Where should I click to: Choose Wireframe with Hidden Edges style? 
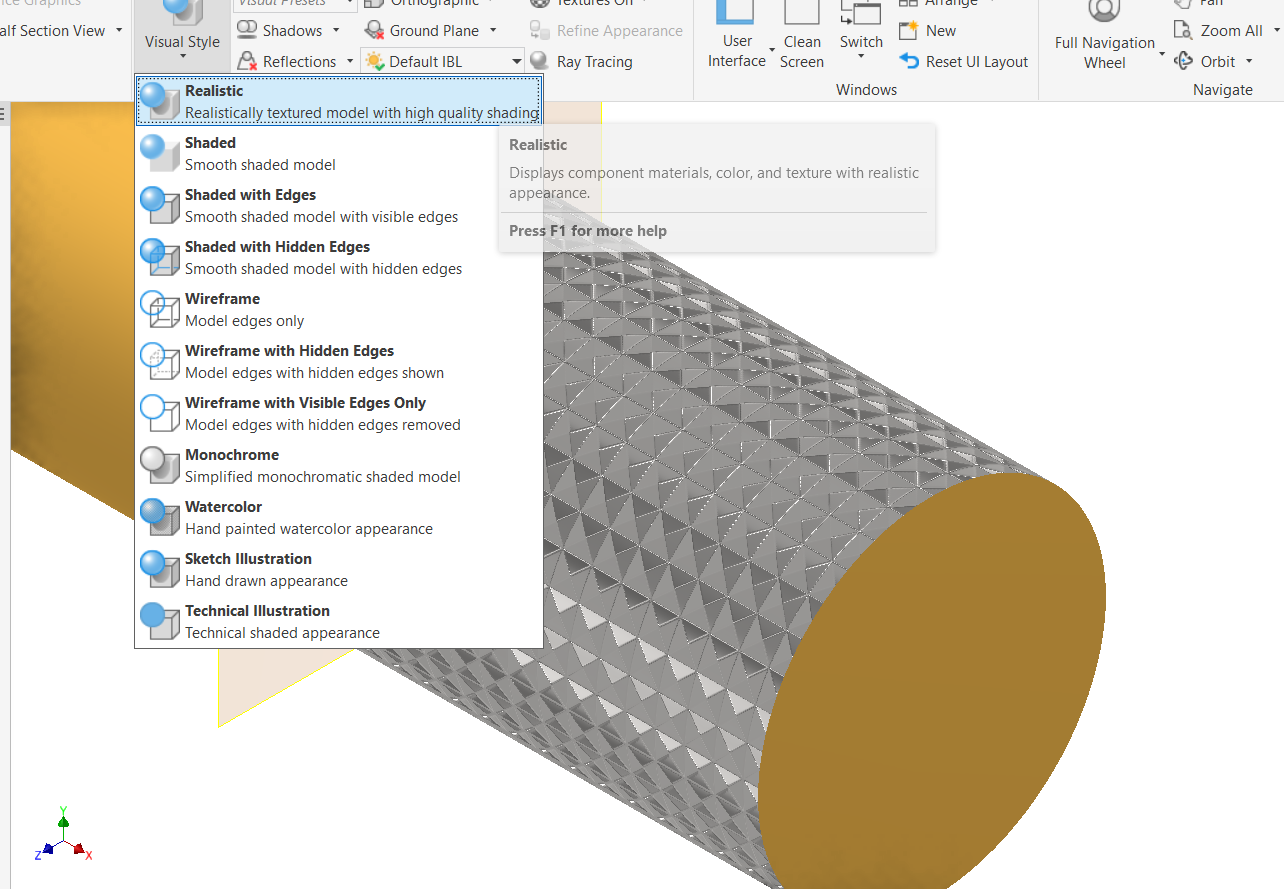click(x=339, y=361)
